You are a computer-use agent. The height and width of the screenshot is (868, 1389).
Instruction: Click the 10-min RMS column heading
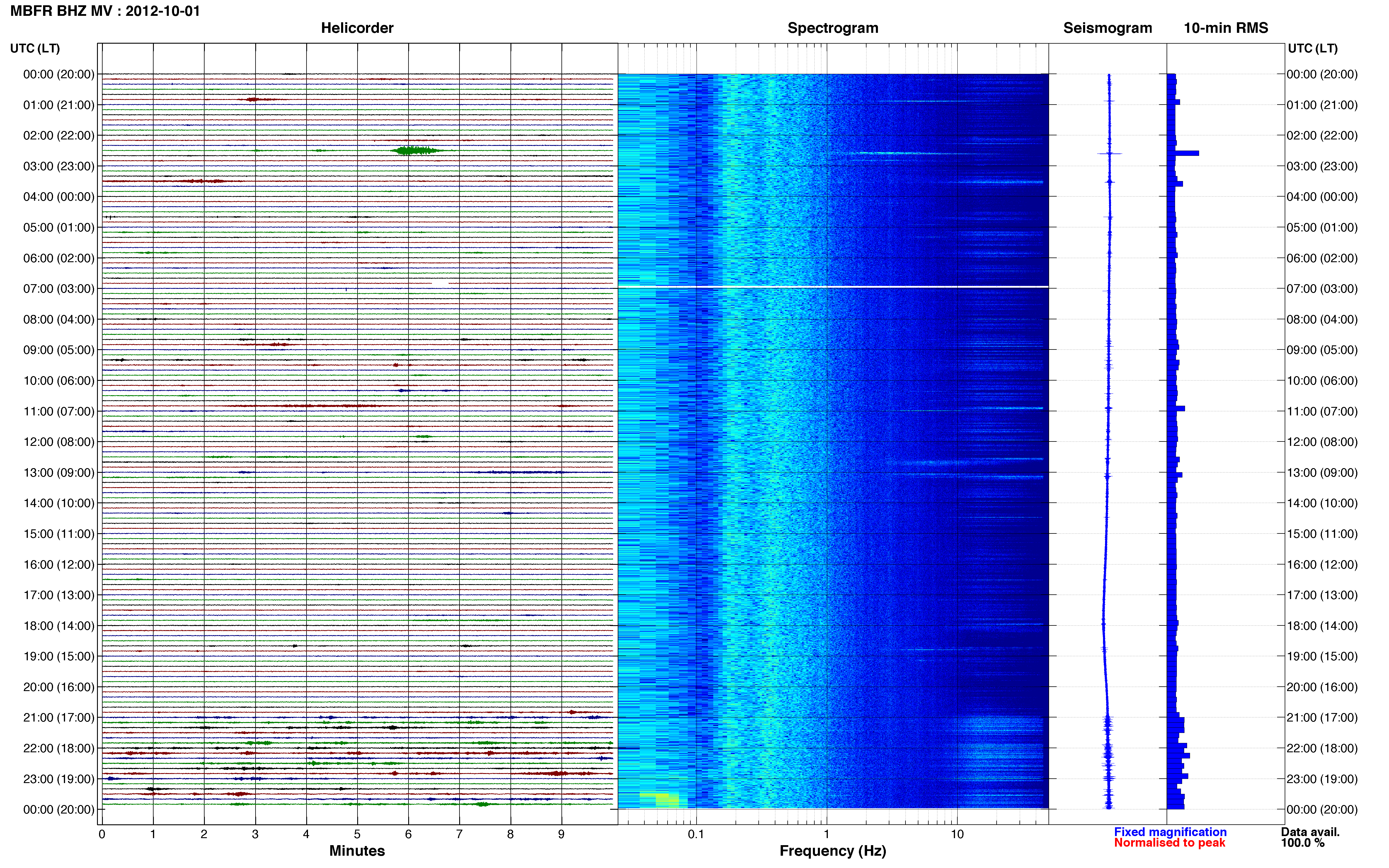click(x=1226, y=28)
